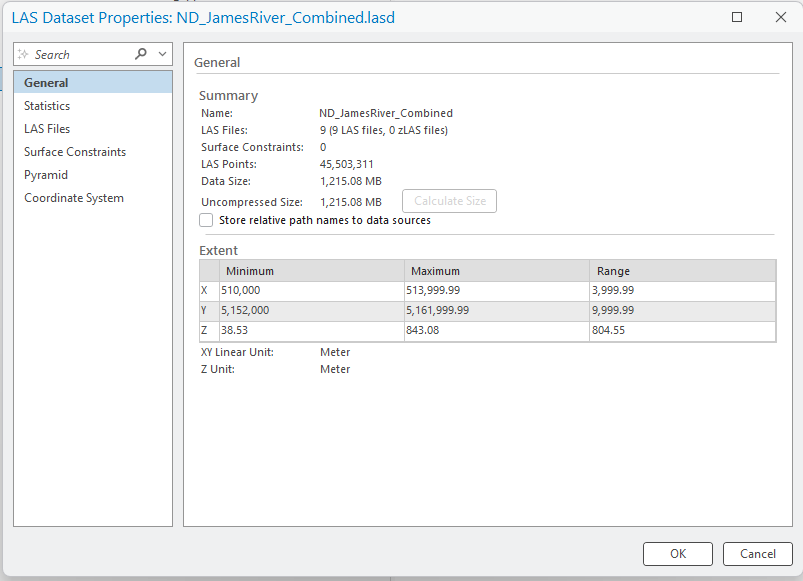The image size is (803, 581).
Task: Click the search sparkle icon in search box
Action: [x=24, y=53]
